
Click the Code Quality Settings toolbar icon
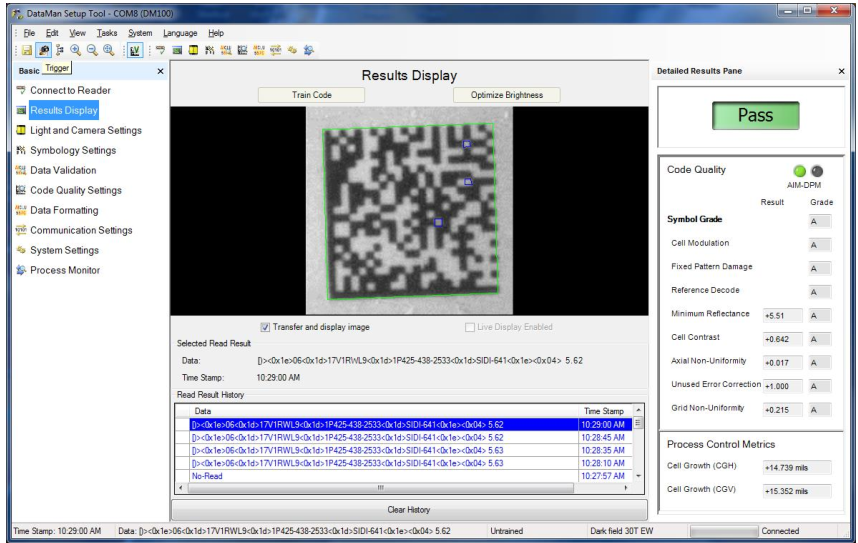242,50
